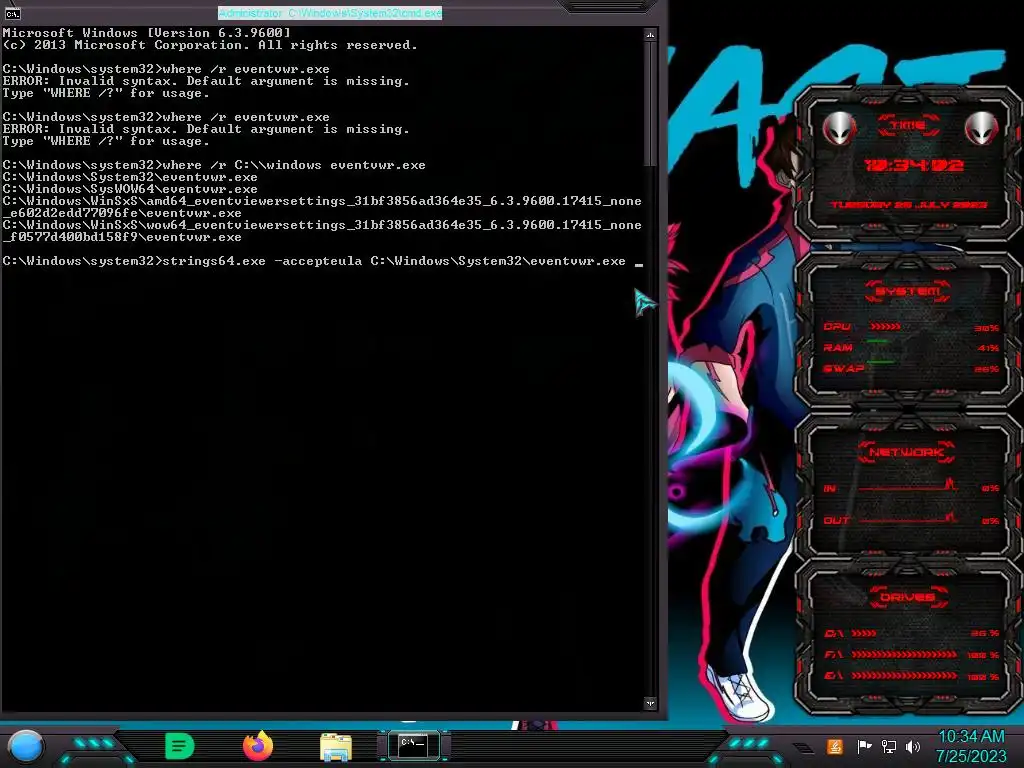Viewport: 1024px width, 768px height.
Task: Click the F:\ drive usage bar
Action: 904,654
